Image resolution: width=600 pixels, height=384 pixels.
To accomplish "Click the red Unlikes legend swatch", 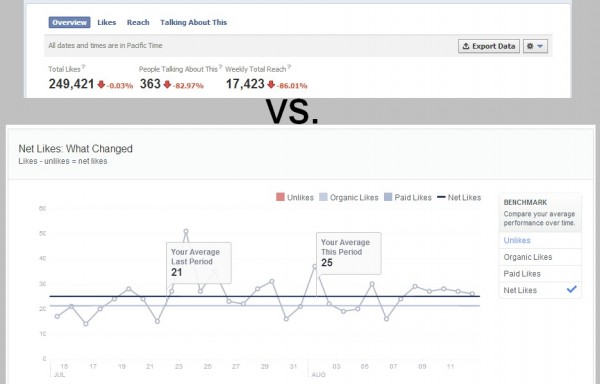I will click(280, 197).
